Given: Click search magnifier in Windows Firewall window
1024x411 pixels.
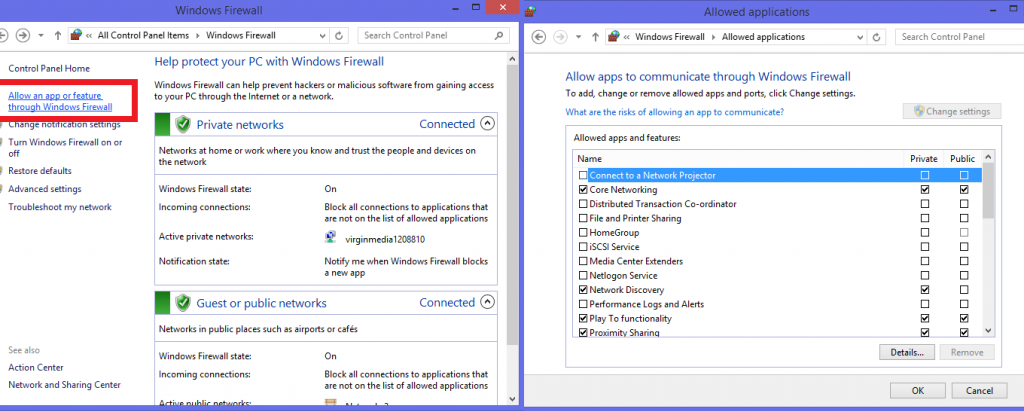Looking at the screenshot, I should pyautogui.click(x=499, y=35).
